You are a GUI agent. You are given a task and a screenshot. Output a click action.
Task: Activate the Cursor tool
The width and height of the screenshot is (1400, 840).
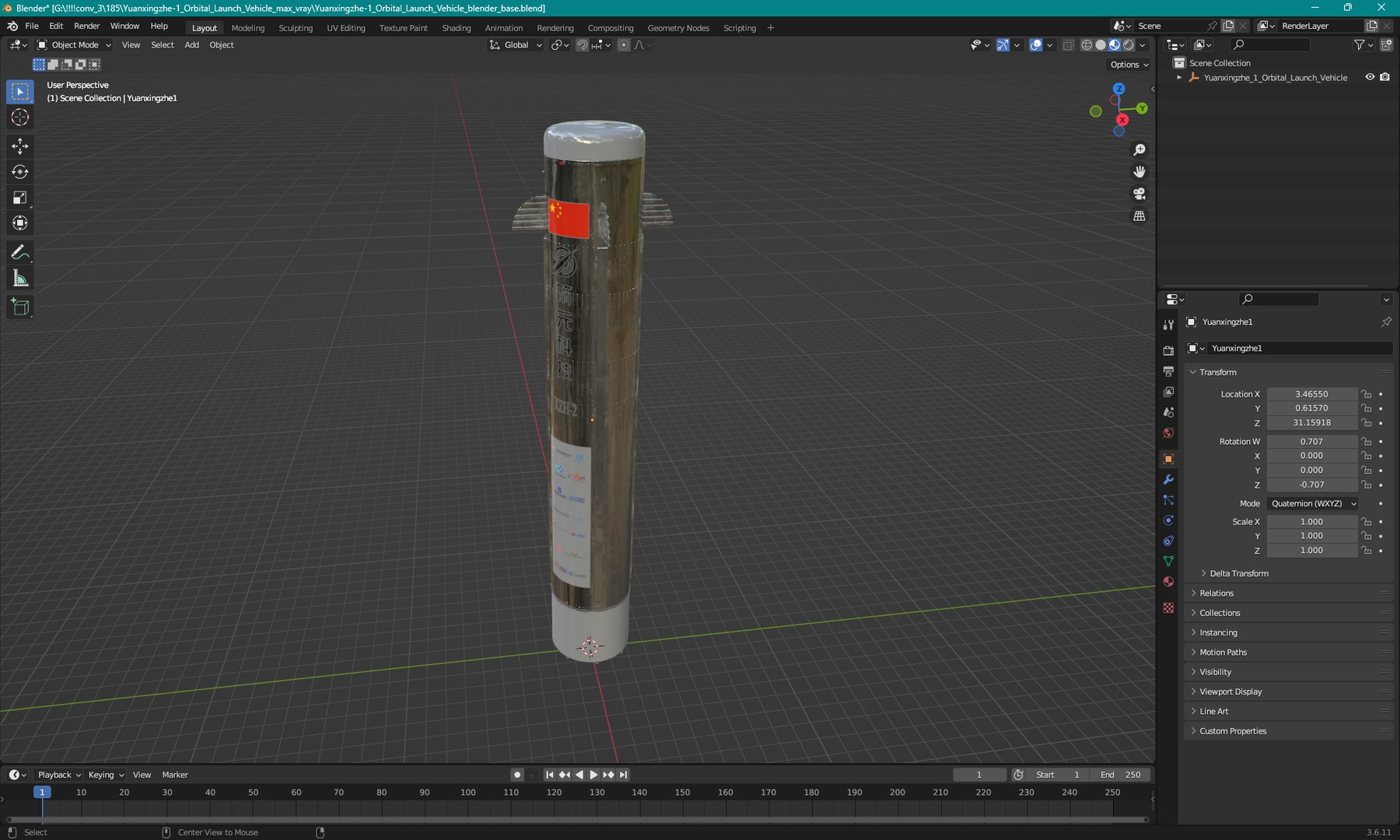20,117
